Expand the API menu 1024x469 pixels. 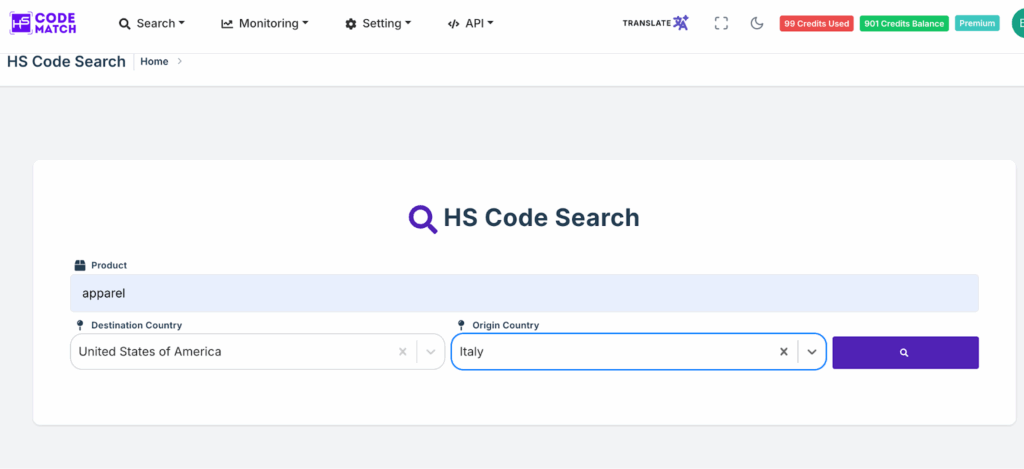(x=470, y=23)
